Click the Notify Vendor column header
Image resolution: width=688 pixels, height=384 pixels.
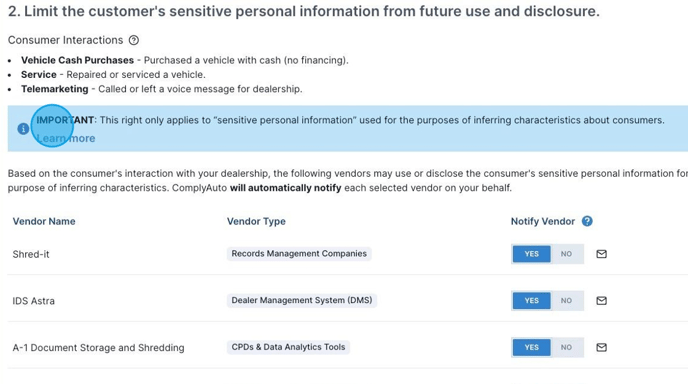[543, 221]
